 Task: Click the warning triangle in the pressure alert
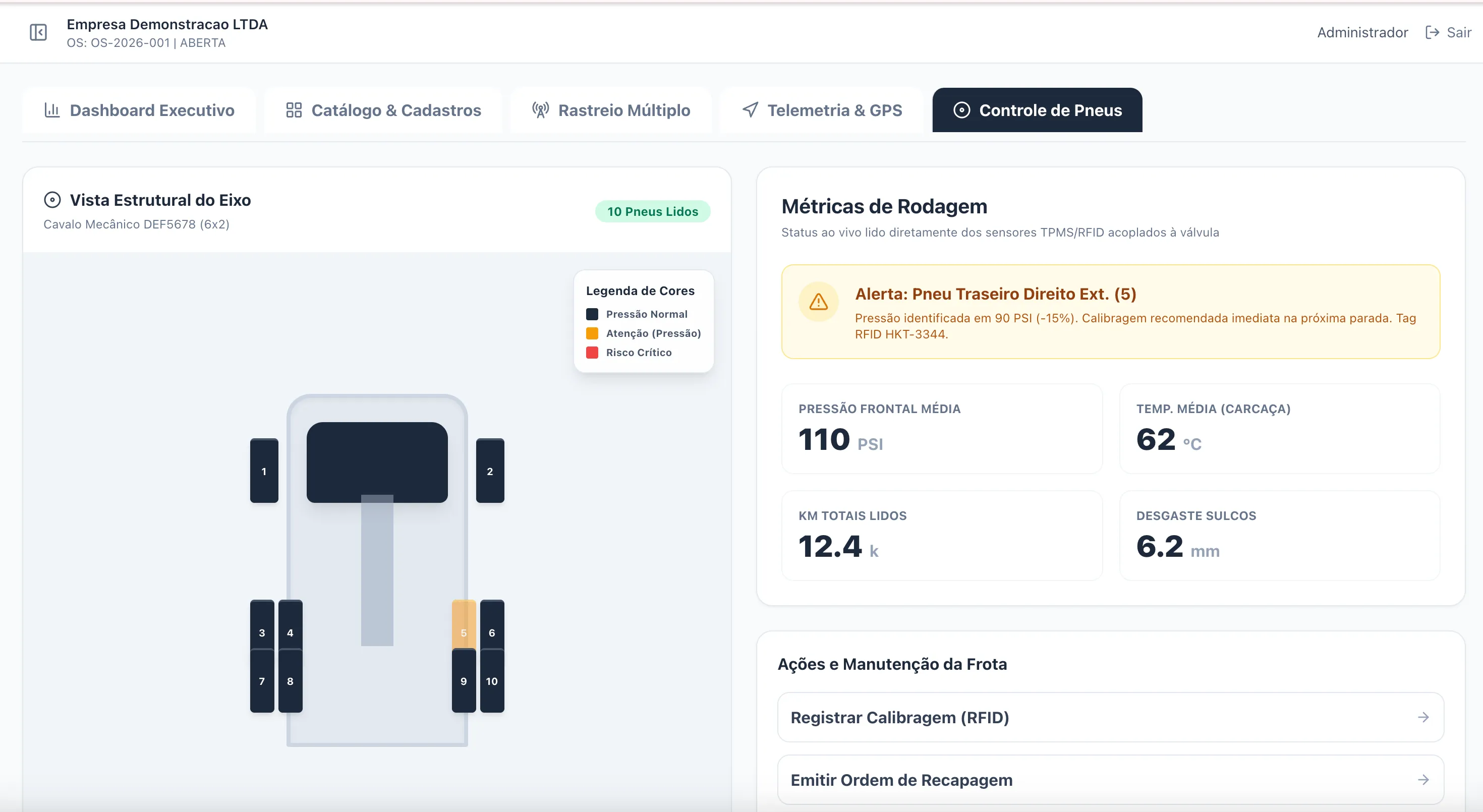pos(818,302)
